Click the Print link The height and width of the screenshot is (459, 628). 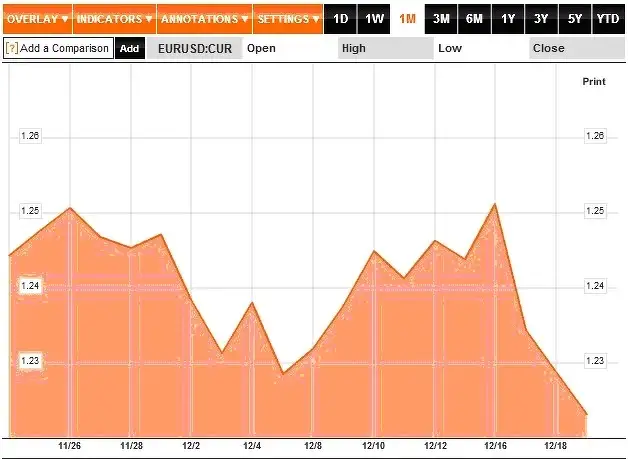tap(594, 82)
